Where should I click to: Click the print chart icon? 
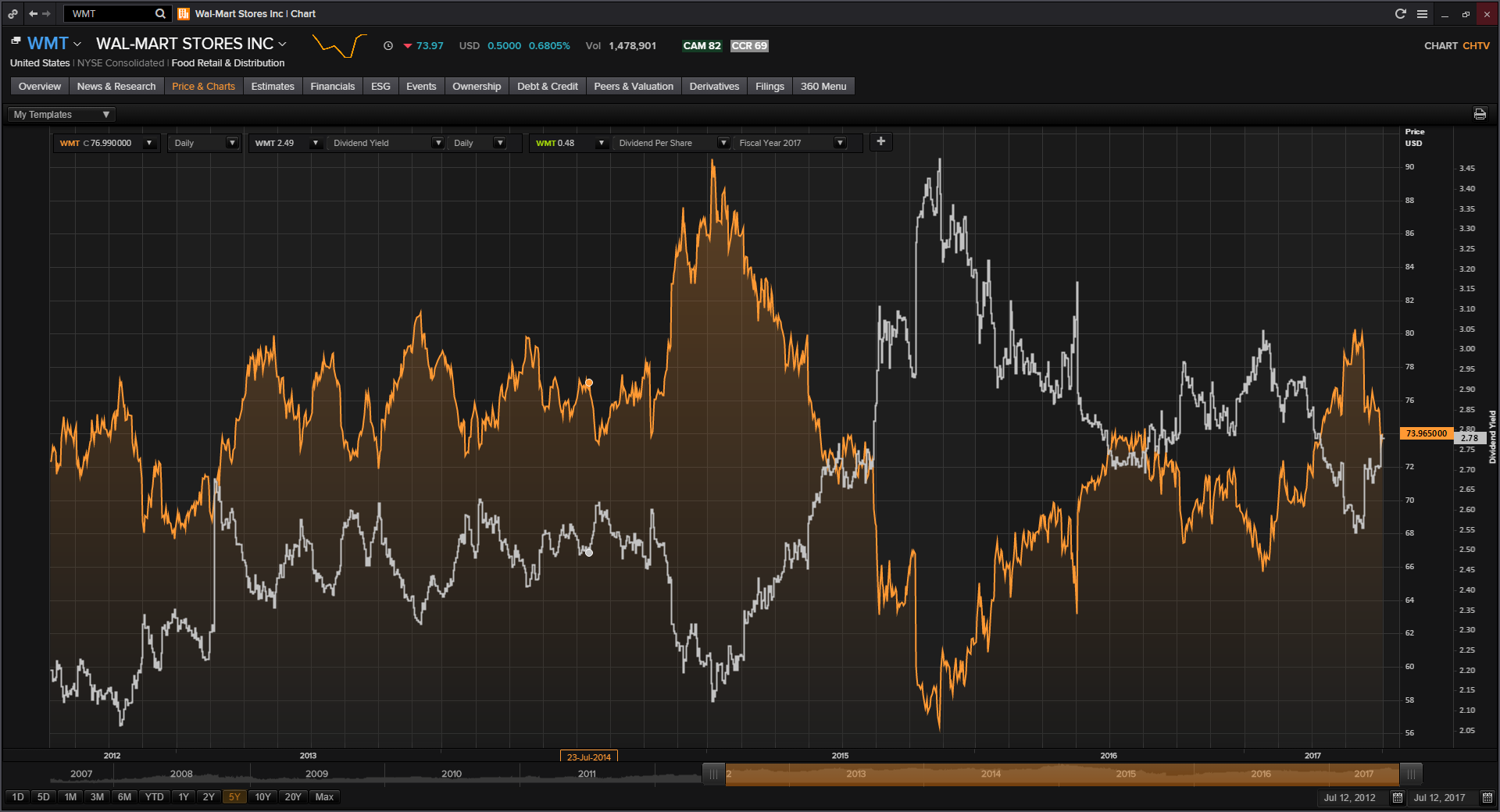1480,114
